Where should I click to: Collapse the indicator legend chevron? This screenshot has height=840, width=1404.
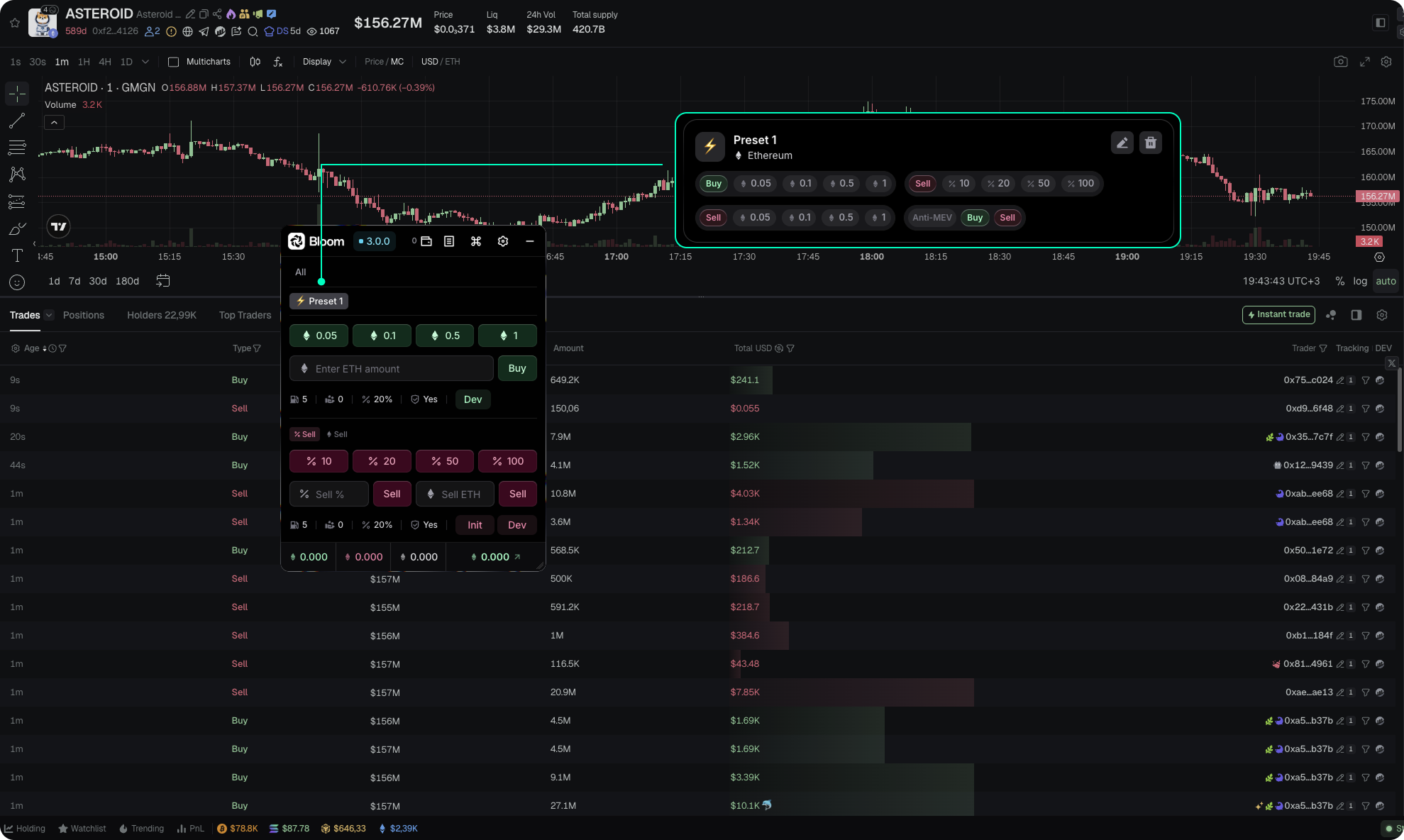[54, 123]
